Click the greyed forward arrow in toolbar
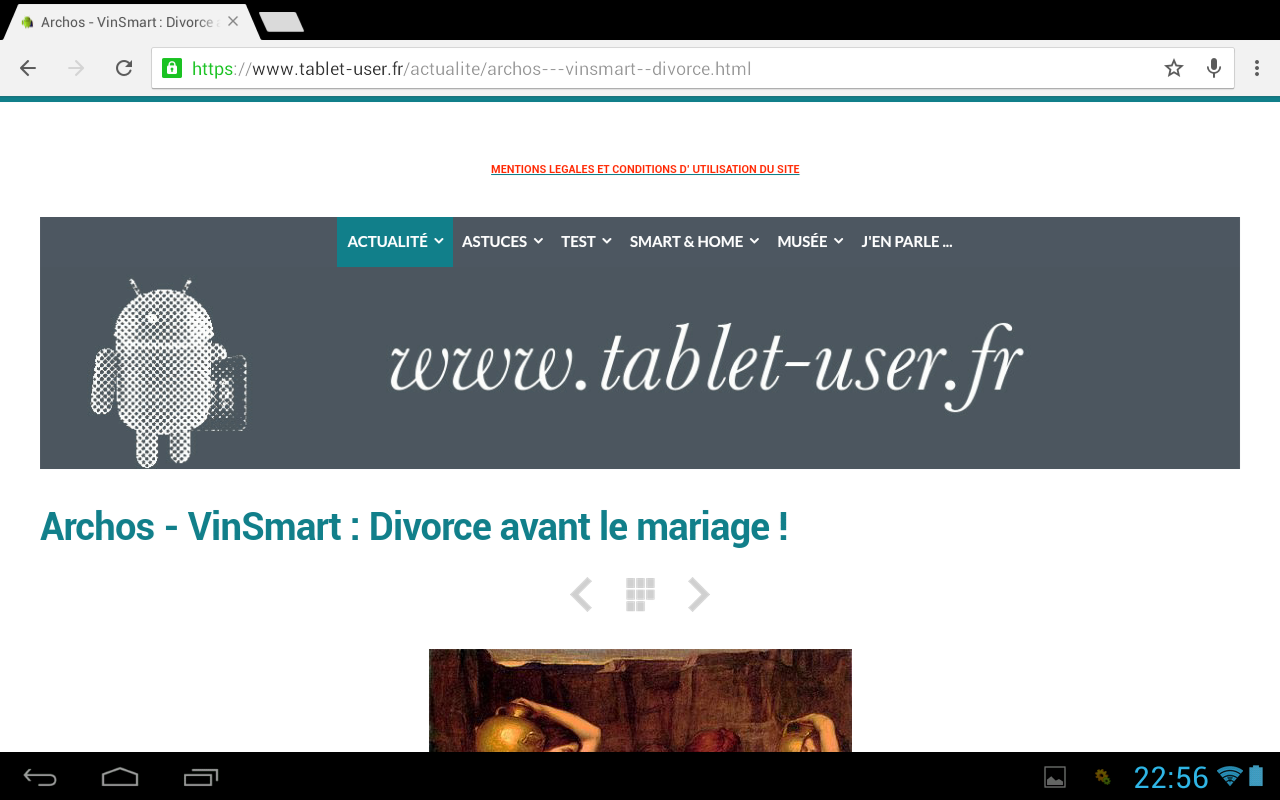The height and width of the screenshot is (800, 1280). coord(76,68)
